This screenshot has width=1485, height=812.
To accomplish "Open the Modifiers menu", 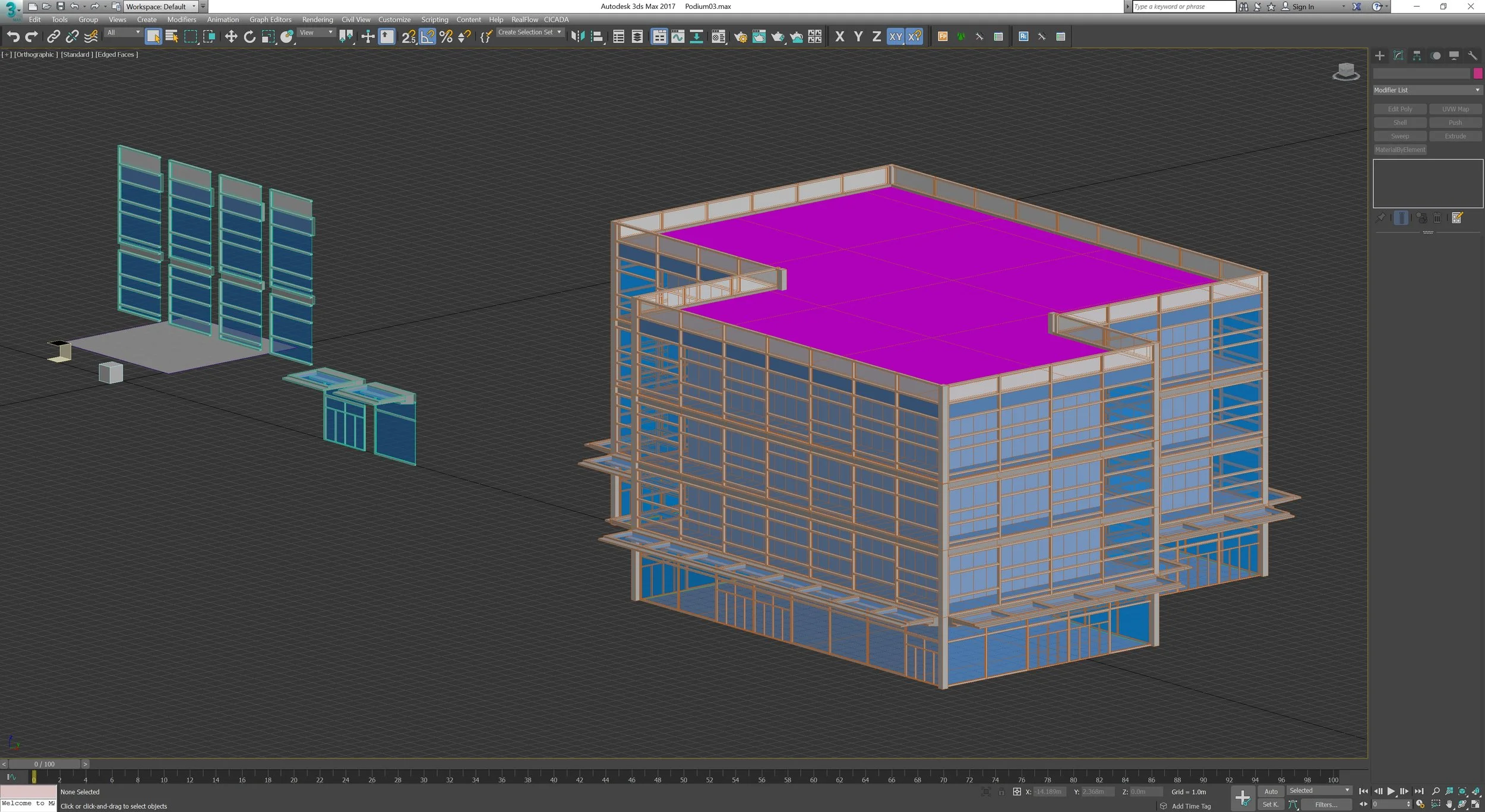I will (181, 20).
